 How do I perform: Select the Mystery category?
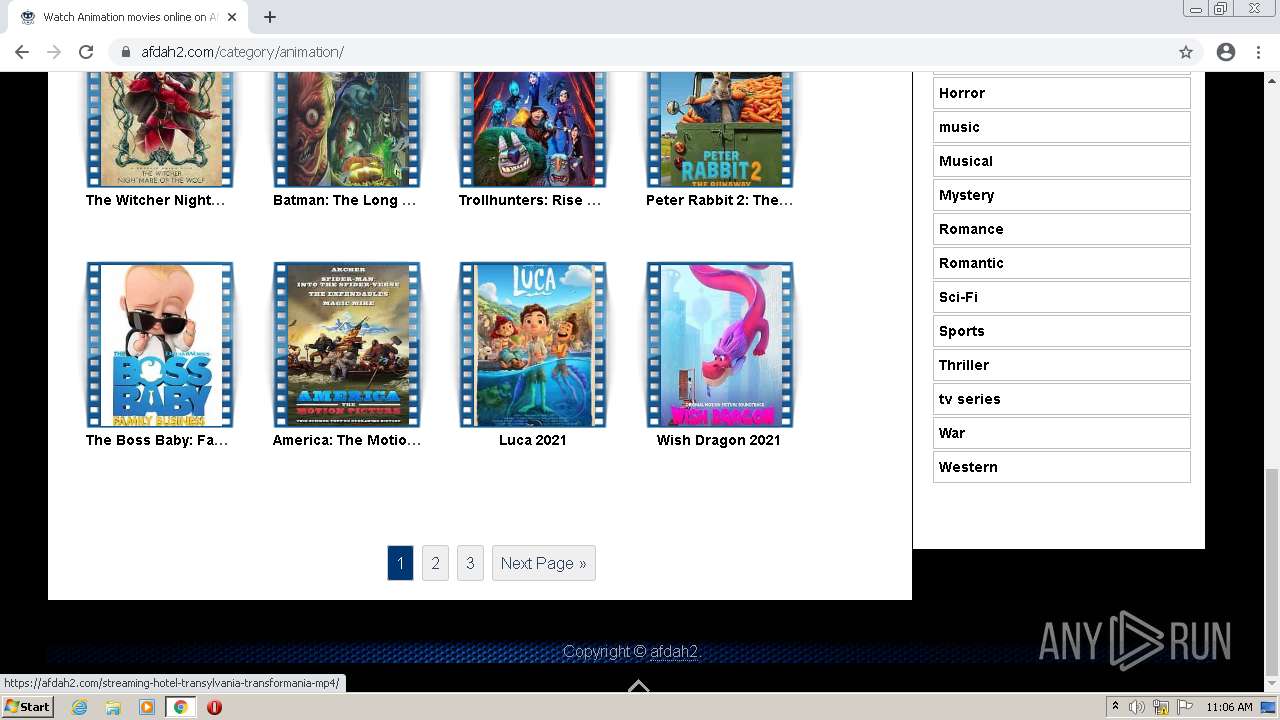[1062, 195]
